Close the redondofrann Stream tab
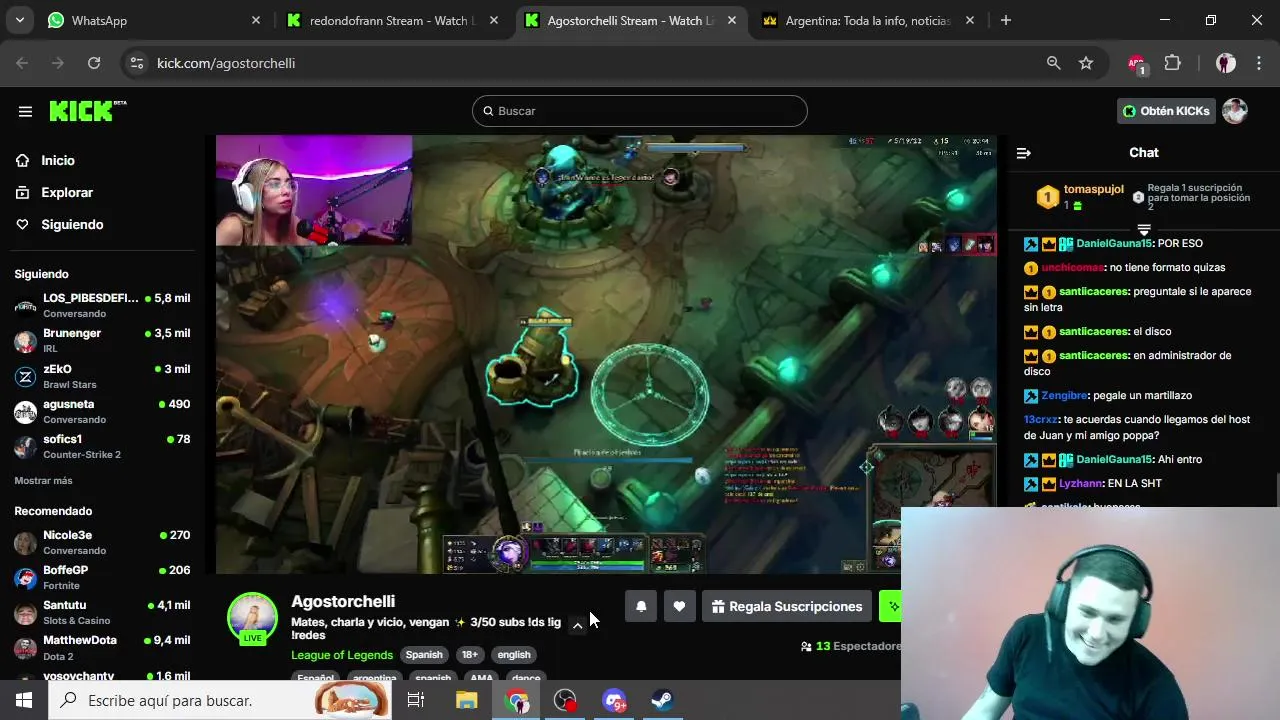Viewport: 1280px width, 720px height. (494, 20)
